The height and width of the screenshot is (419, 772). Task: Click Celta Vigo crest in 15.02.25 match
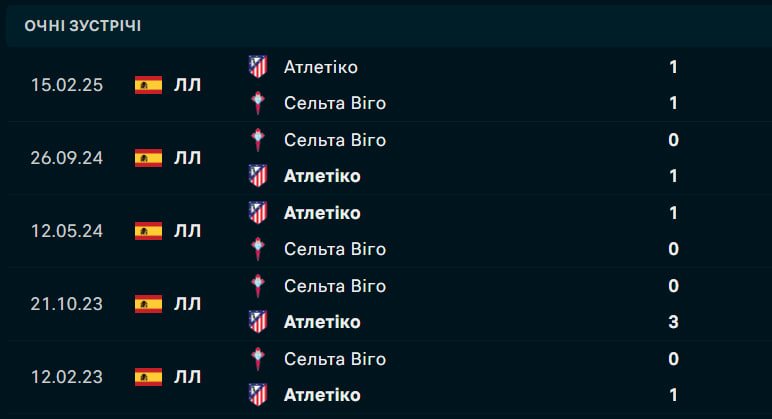click(258, 103)
